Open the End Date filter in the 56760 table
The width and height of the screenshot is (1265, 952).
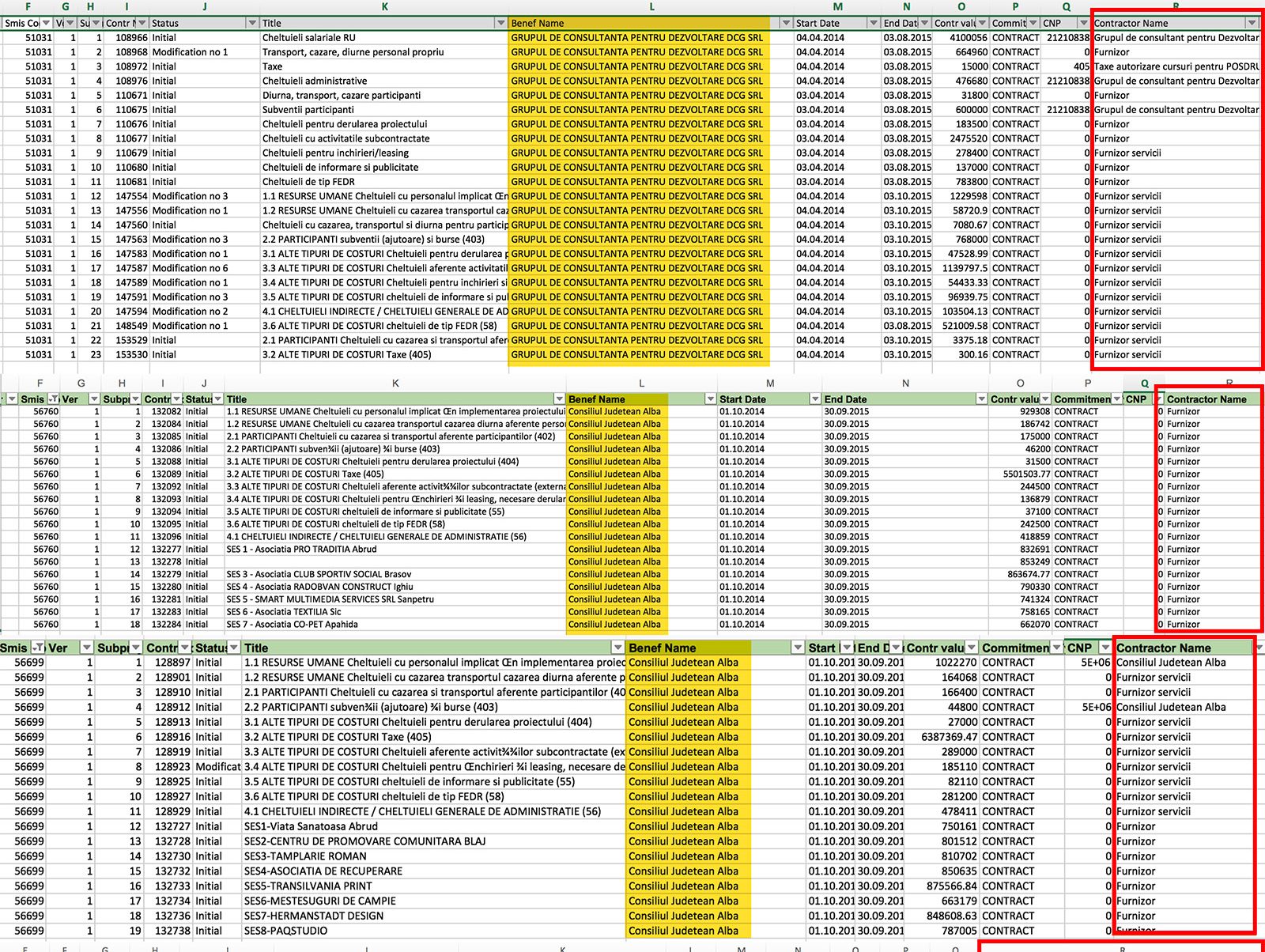point(980,399)
